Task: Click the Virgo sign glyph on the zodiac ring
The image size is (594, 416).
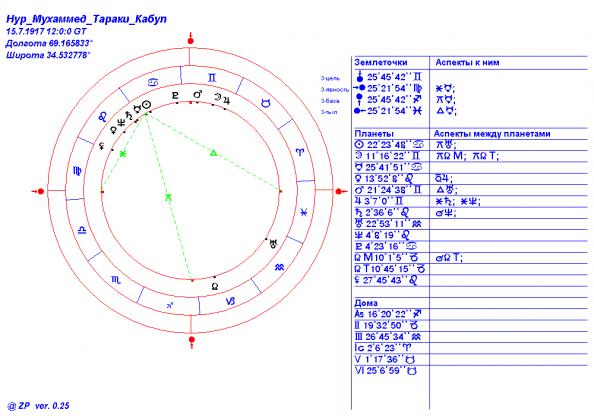Action: 77,171
